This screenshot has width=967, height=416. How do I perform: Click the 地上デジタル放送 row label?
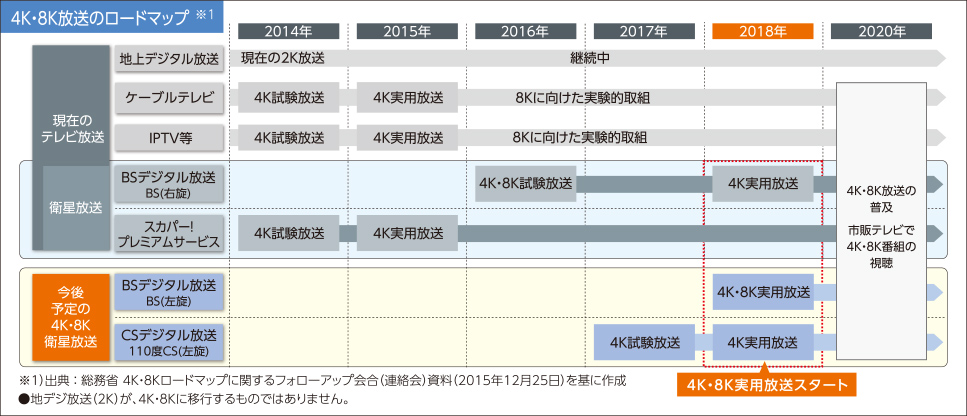click(x=168, y=58)
